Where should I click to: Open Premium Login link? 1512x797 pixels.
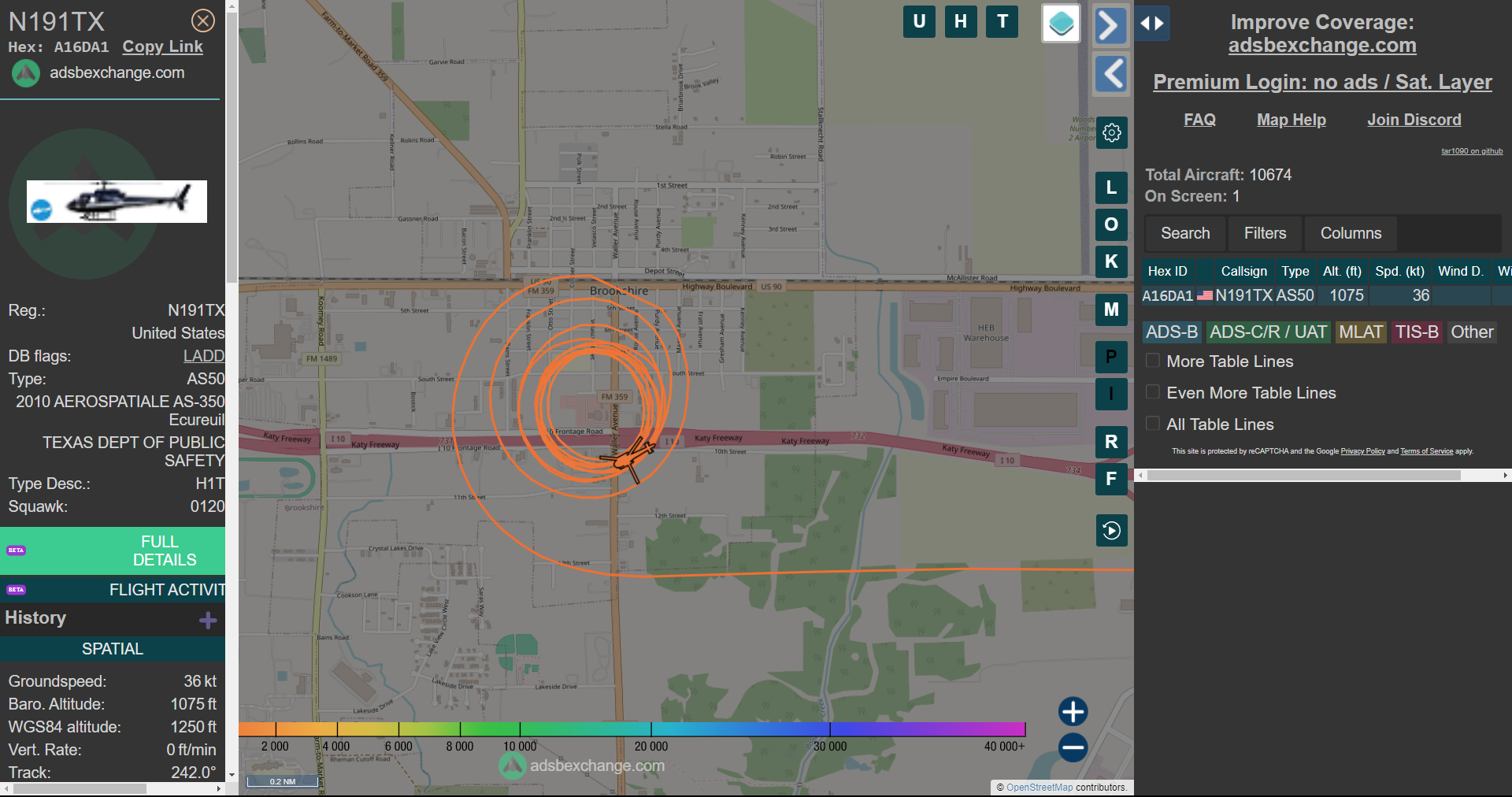pos(1322,82)
